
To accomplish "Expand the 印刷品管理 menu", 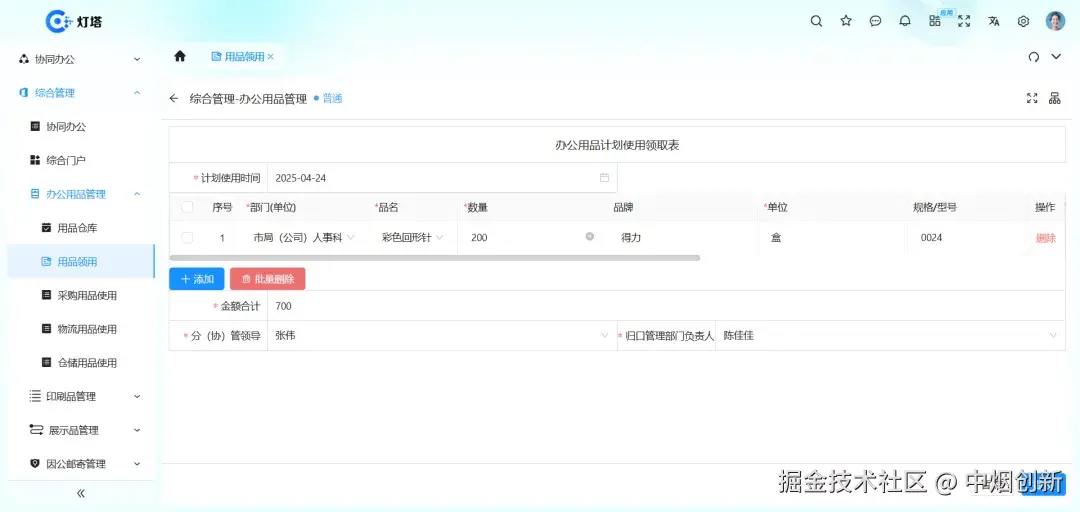I will pos(81,396).
